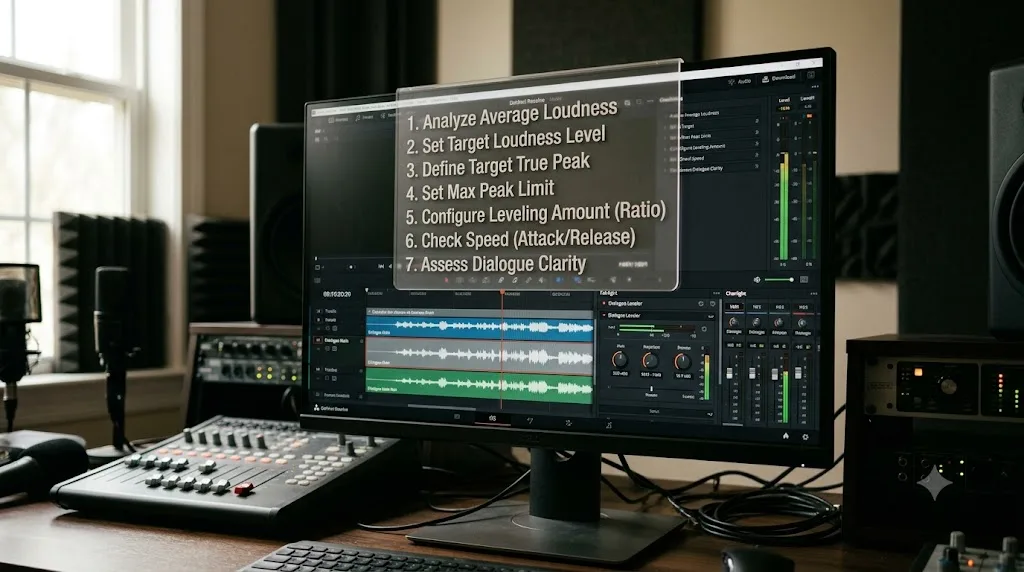Select the first mixer channel tab
The image size is (1024, 572).
point(734,307)
